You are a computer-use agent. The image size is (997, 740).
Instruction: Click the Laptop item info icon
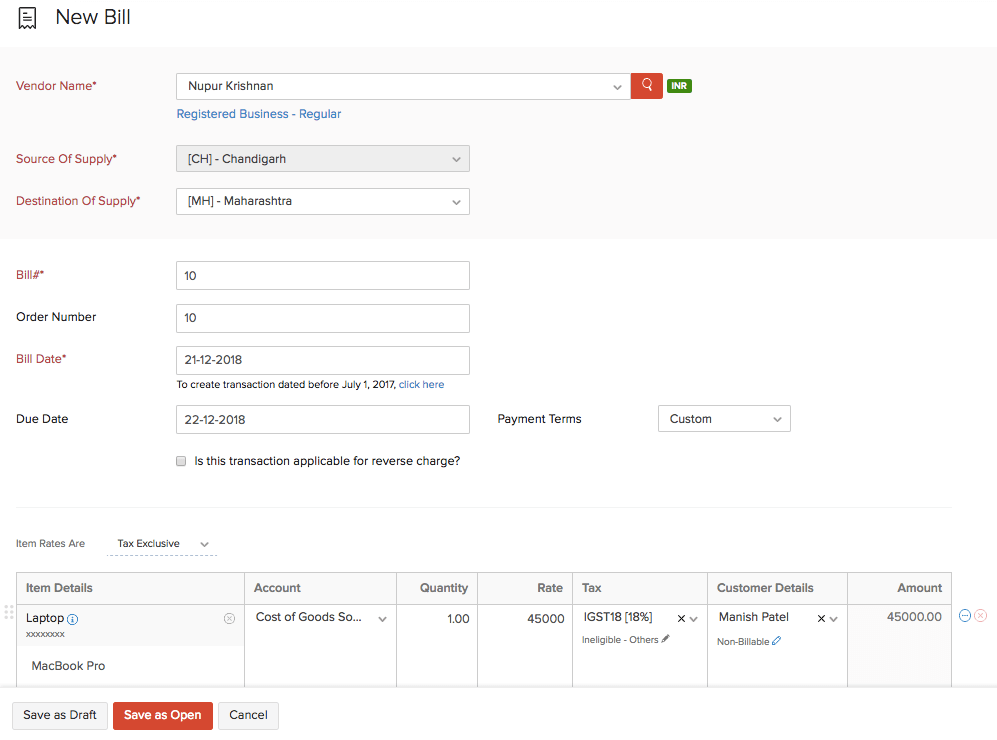pos(73,619)
